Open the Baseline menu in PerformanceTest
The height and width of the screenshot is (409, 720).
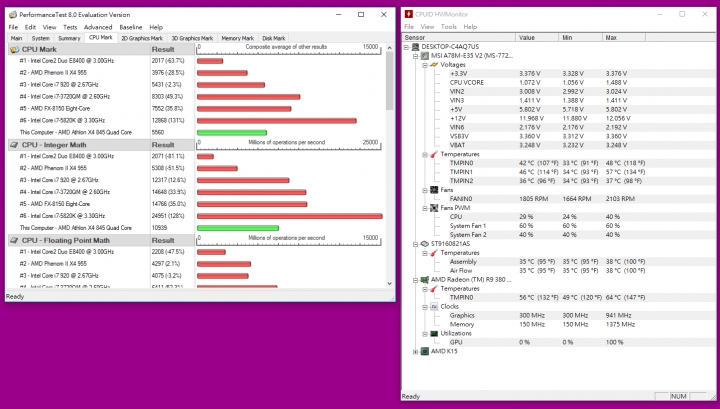coord(130,27)
